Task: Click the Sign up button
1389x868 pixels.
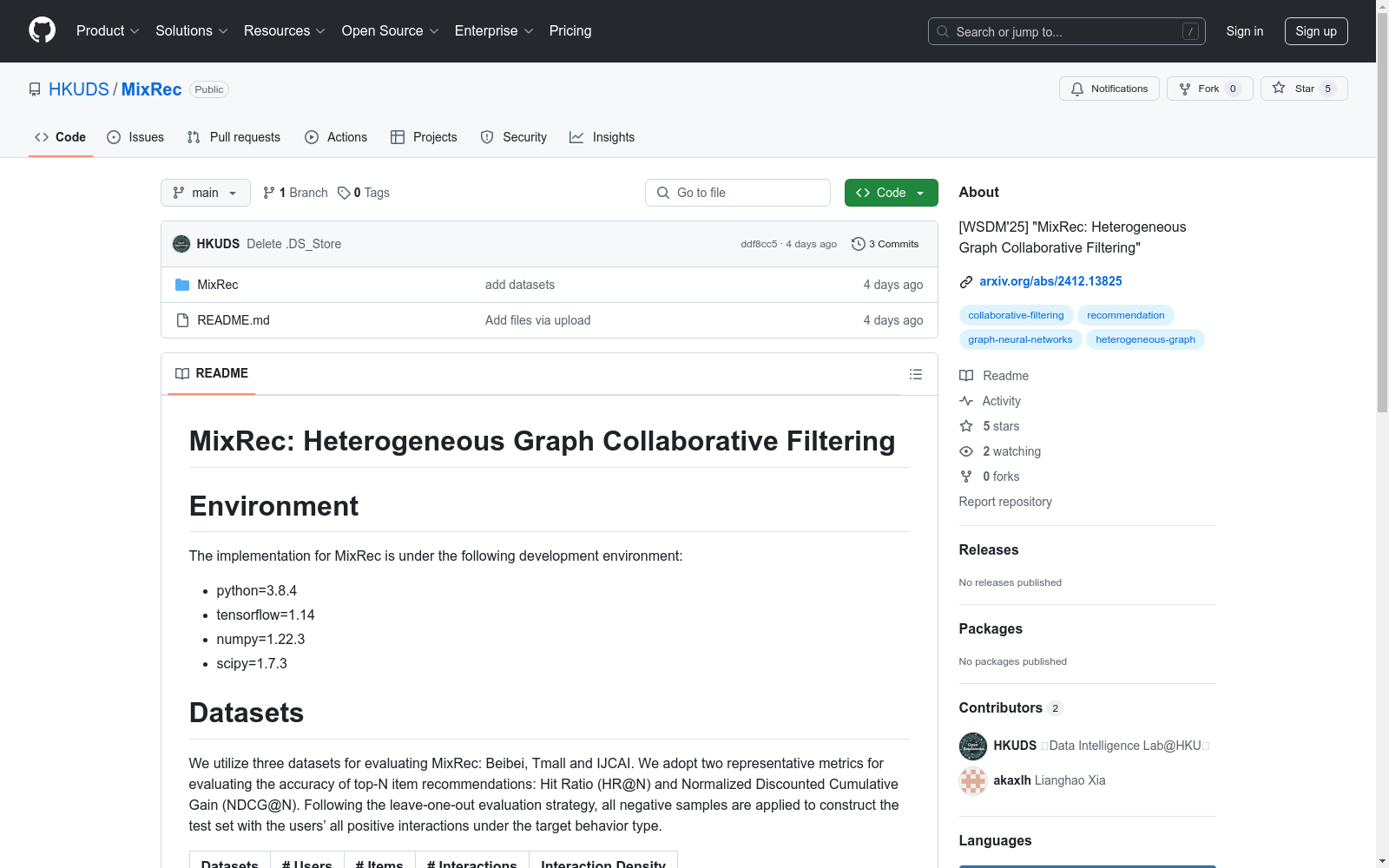Action: (x=1315, y=31)
